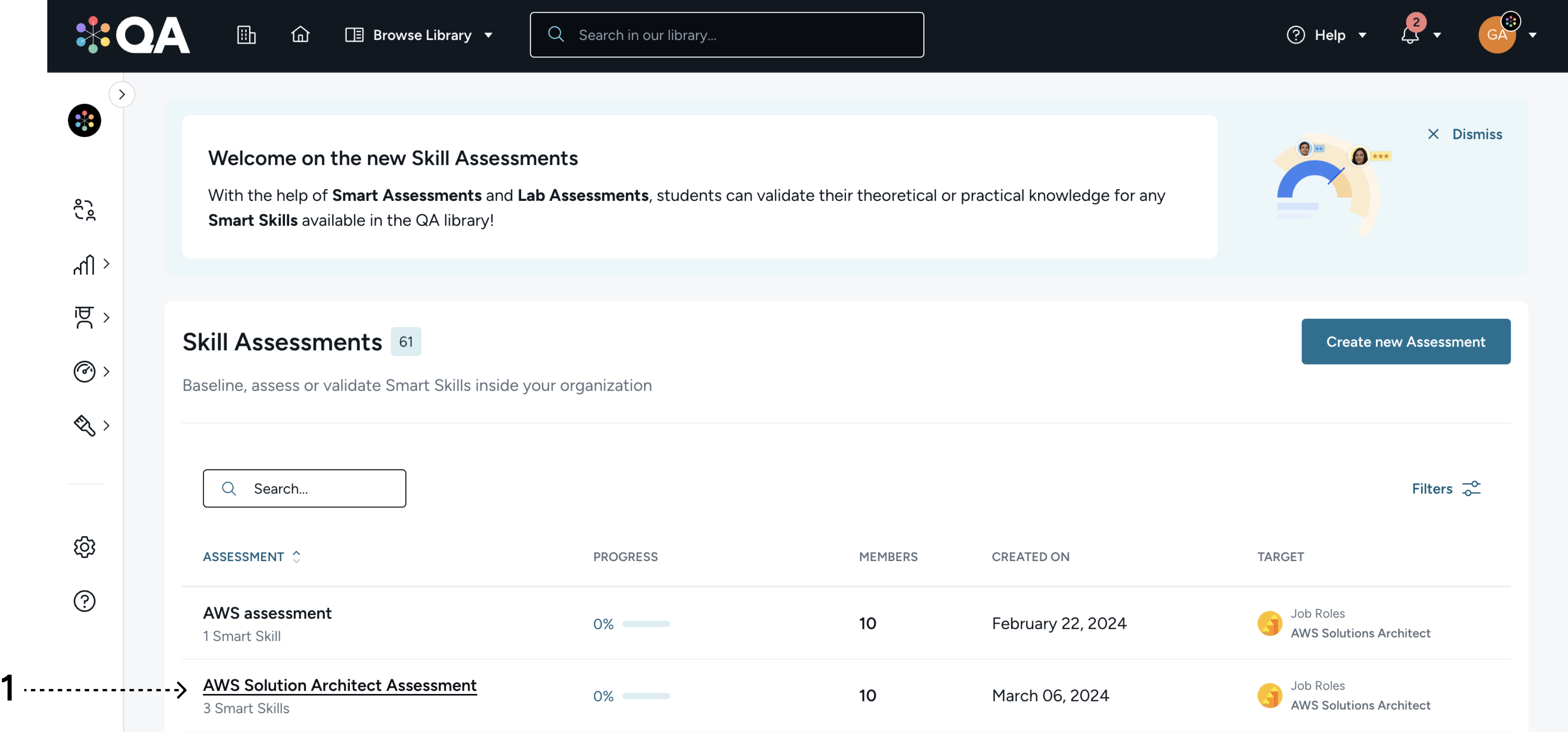
Task: Open the sidebar team members icon
Action: (84, 210)
